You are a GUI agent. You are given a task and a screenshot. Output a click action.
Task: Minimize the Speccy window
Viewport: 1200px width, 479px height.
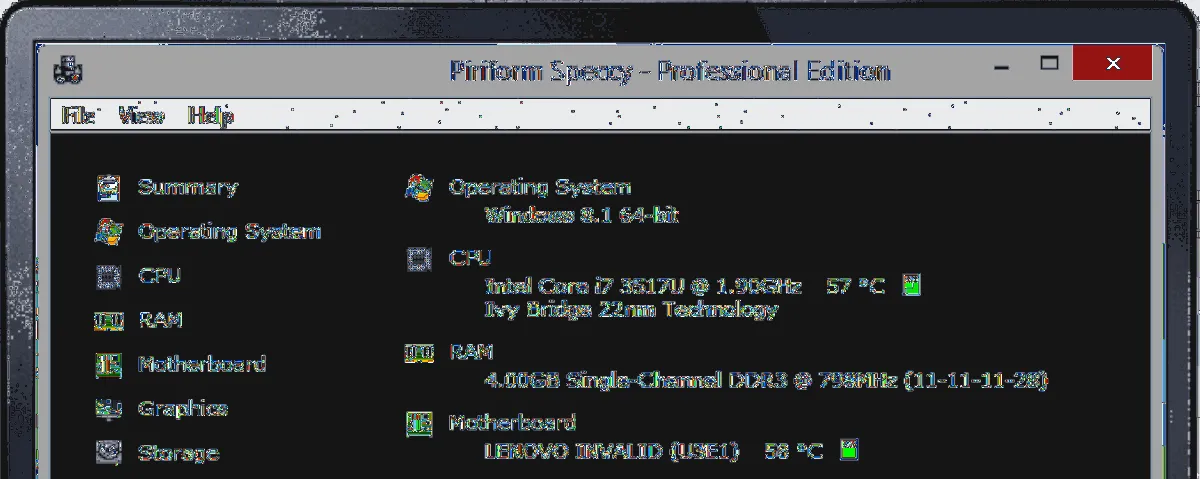[1002, 66]
